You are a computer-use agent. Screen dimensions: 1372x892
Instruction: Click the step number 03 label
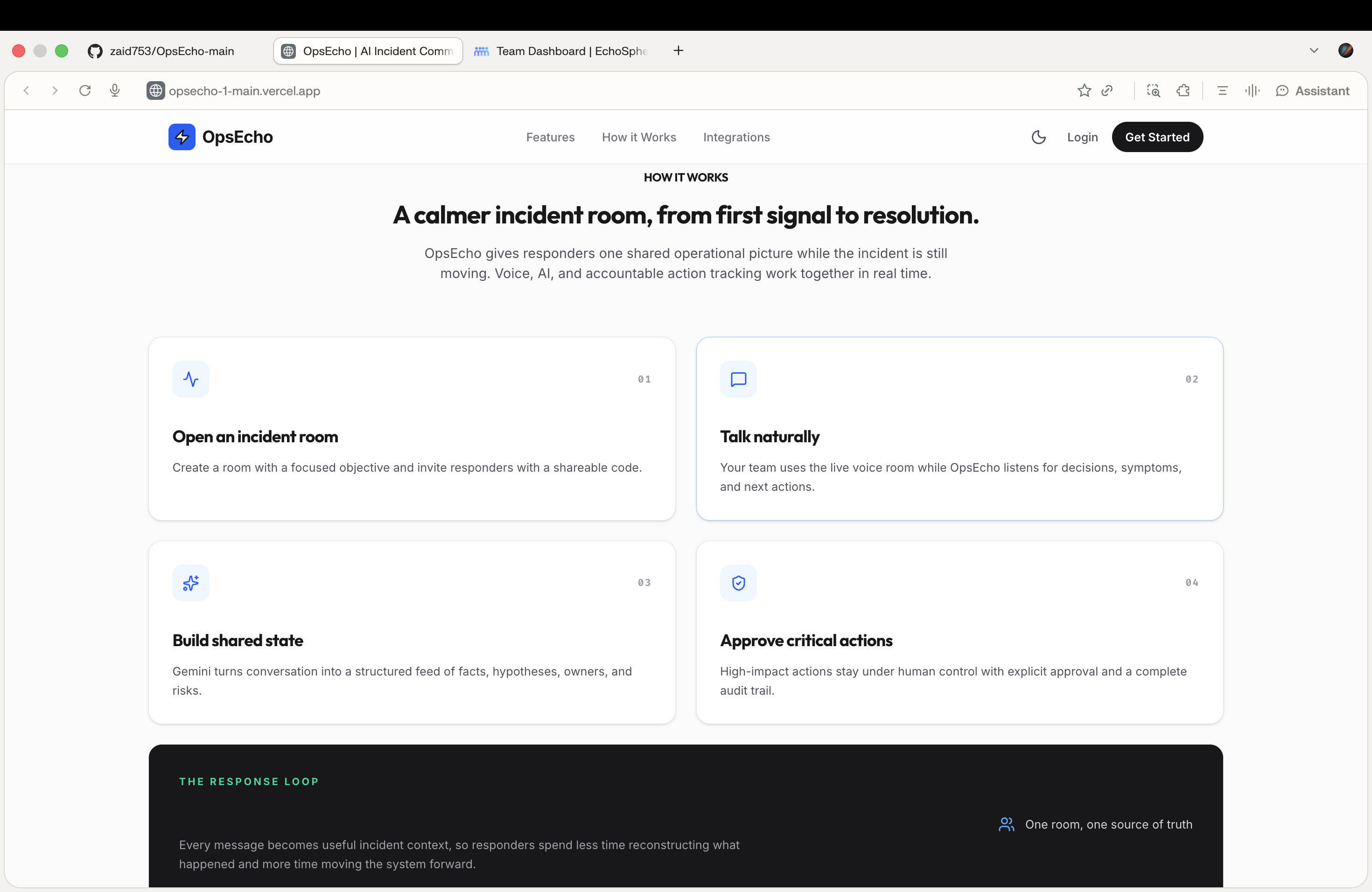point(644,583)
